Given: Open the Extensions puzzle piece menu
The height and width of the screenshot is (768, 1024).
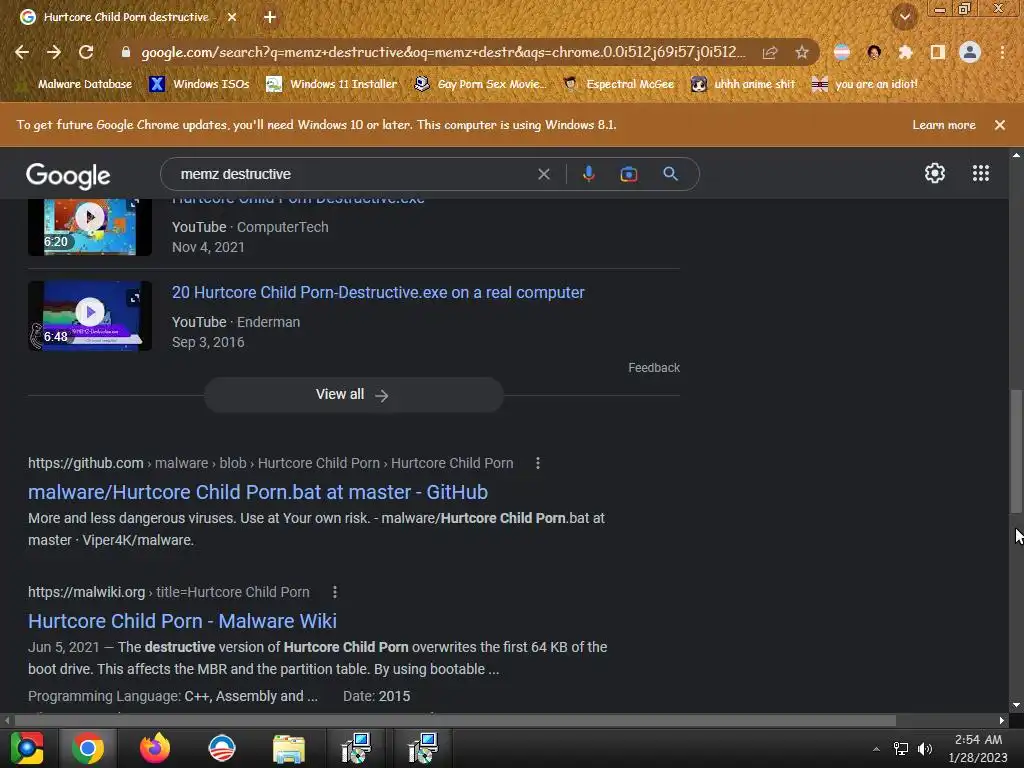Looking at the screenshot, I should click(905, 52).
